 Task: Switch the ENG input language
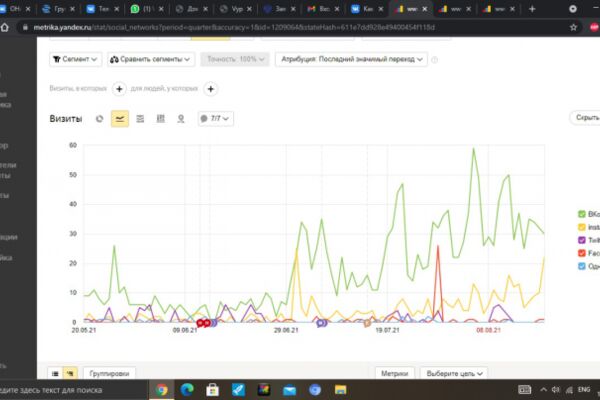click(584, 390)
